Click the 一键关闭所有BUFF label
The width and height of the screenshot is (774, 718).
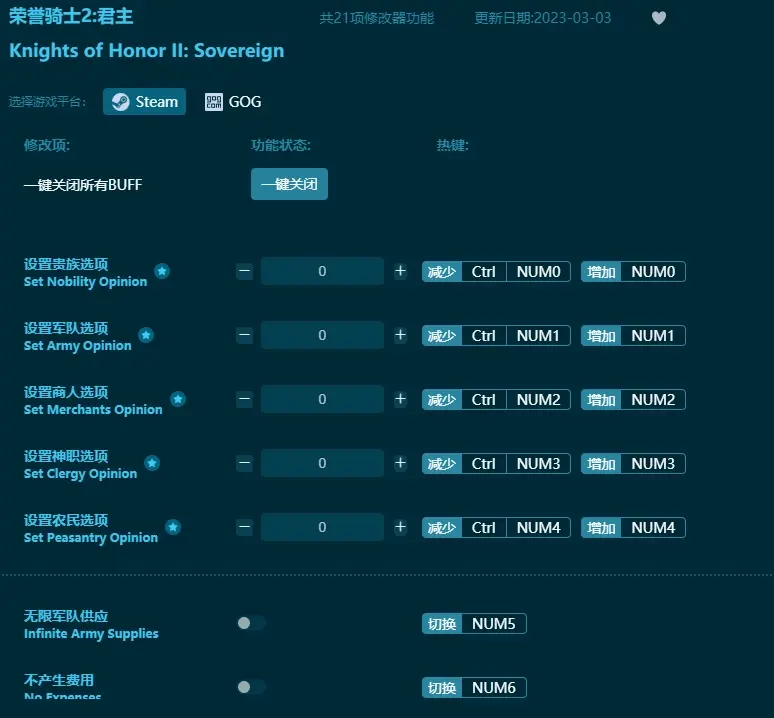pos(83,185)
